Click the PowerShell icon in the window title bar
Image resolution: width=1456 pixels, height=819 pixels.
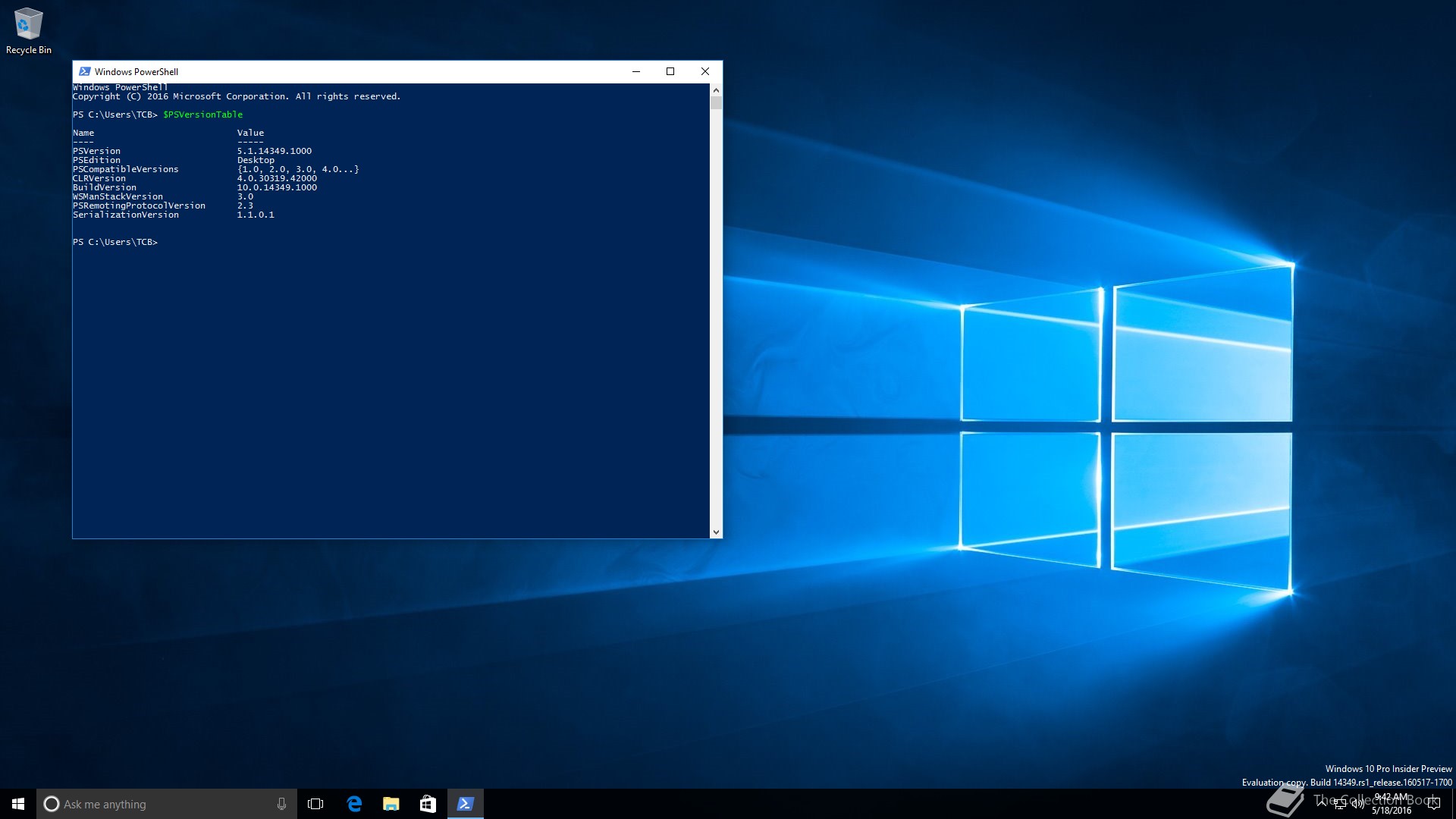(85, 71)
